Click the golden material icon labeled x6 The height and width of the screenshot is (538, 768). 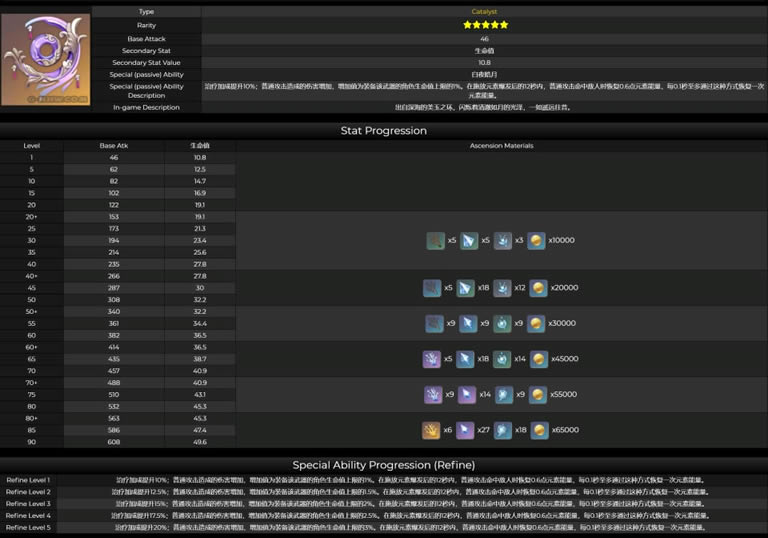click(431, 430)
